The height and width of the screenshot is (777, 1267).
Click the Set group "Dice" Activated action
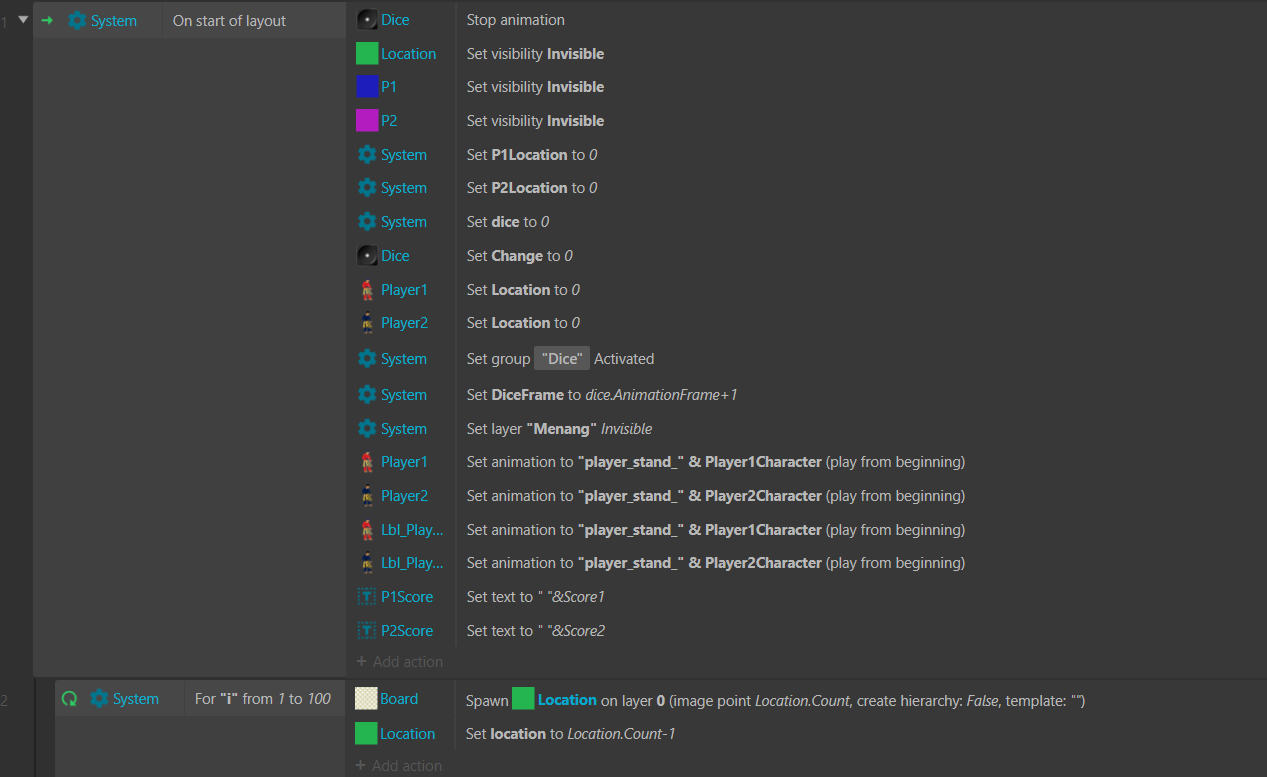[560, 359]
